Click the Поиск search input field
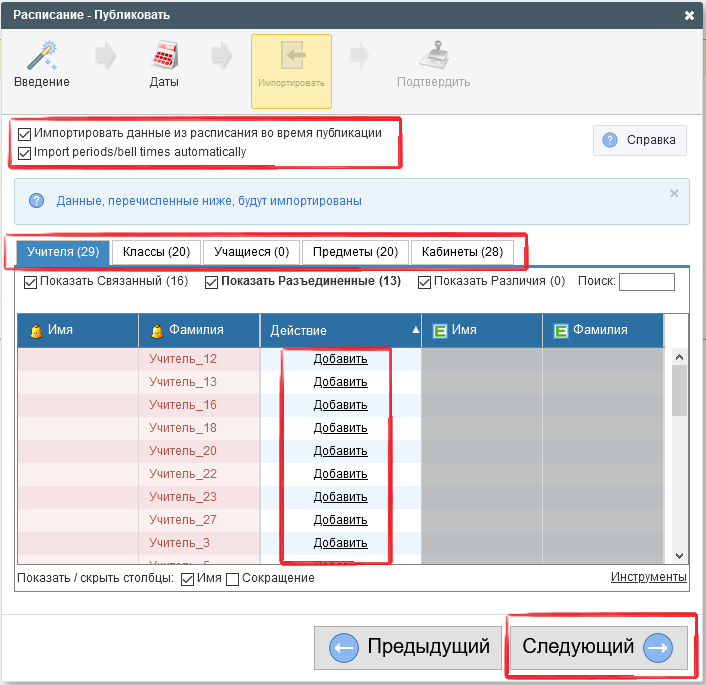 tap(646, 282)
